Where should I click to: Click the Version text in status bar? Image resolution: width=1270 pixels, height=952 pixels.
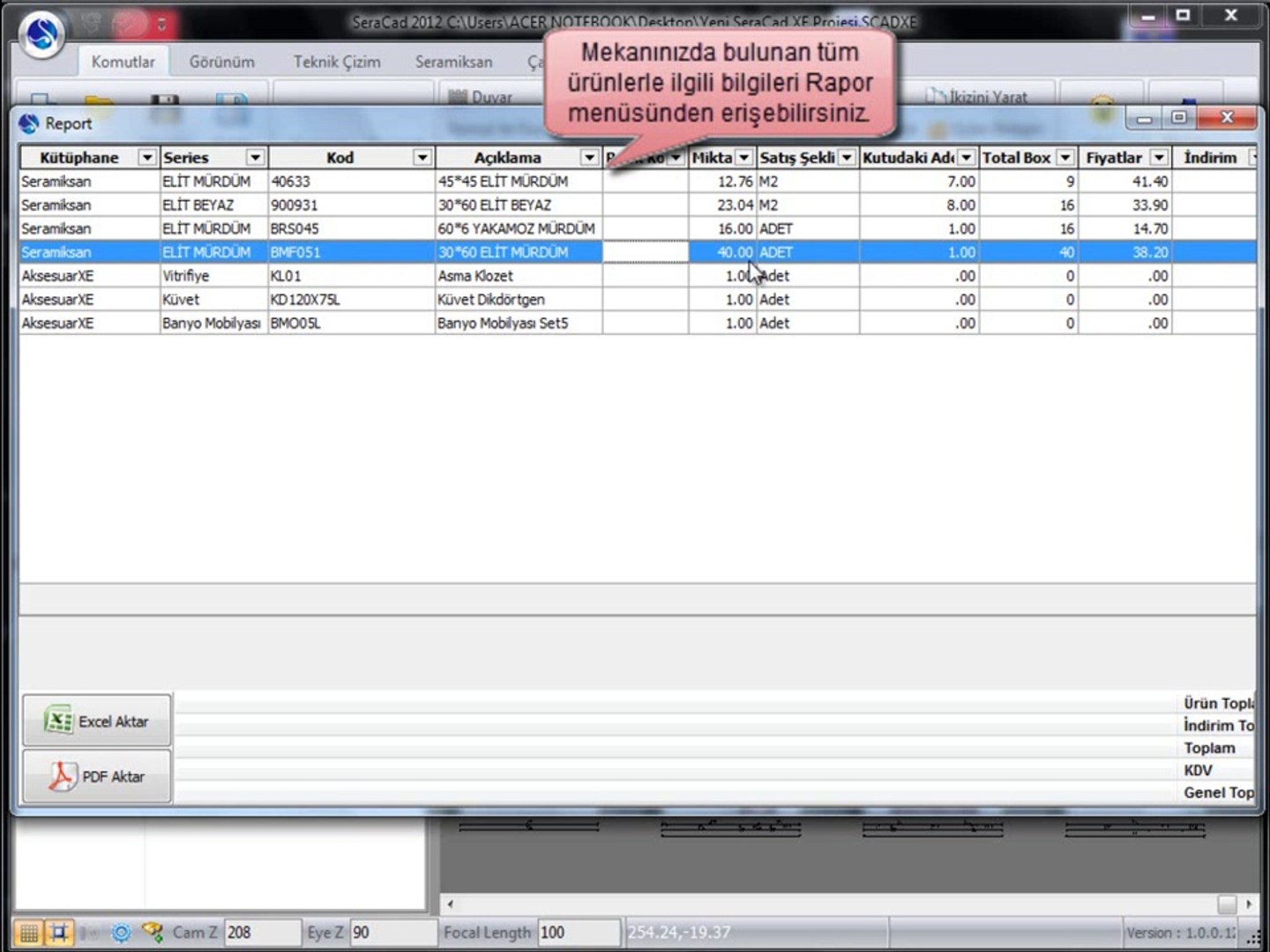pyautogui.click(x=1181, y=933)
